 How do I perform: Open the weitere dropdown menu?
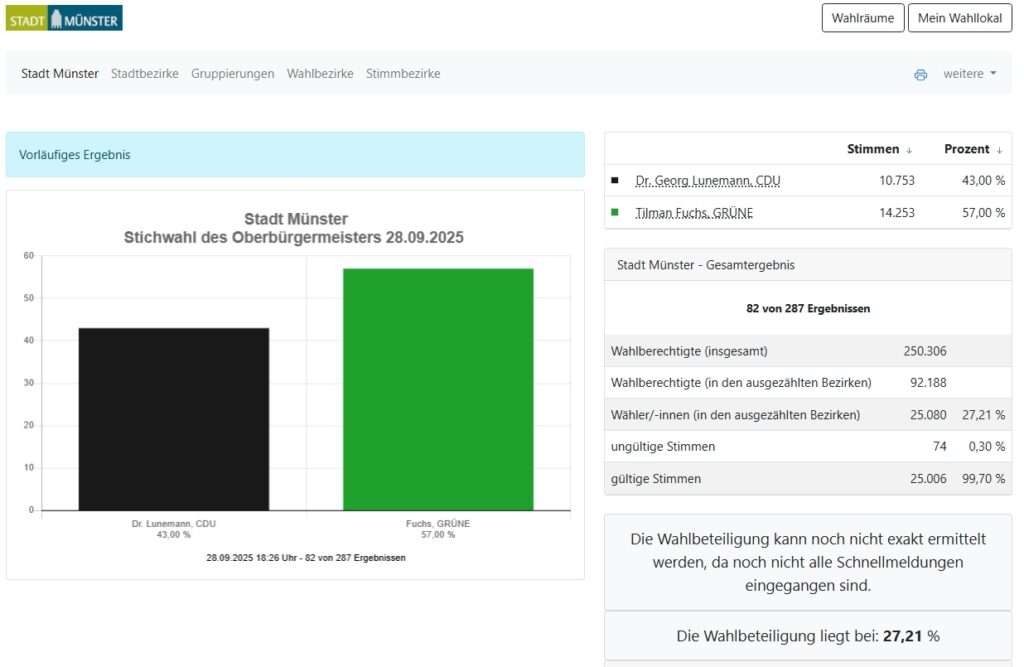point(969,74)
